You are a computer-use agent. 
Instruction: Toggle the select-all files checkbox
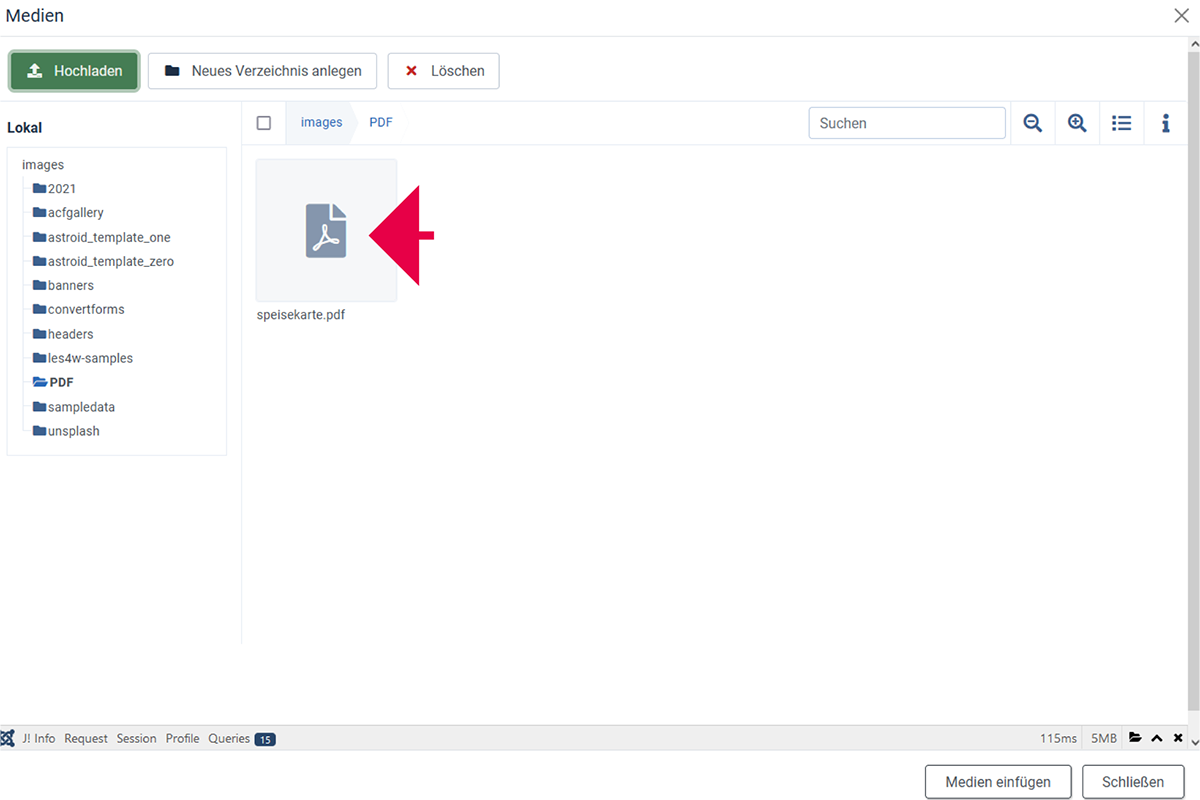point(264,123)
